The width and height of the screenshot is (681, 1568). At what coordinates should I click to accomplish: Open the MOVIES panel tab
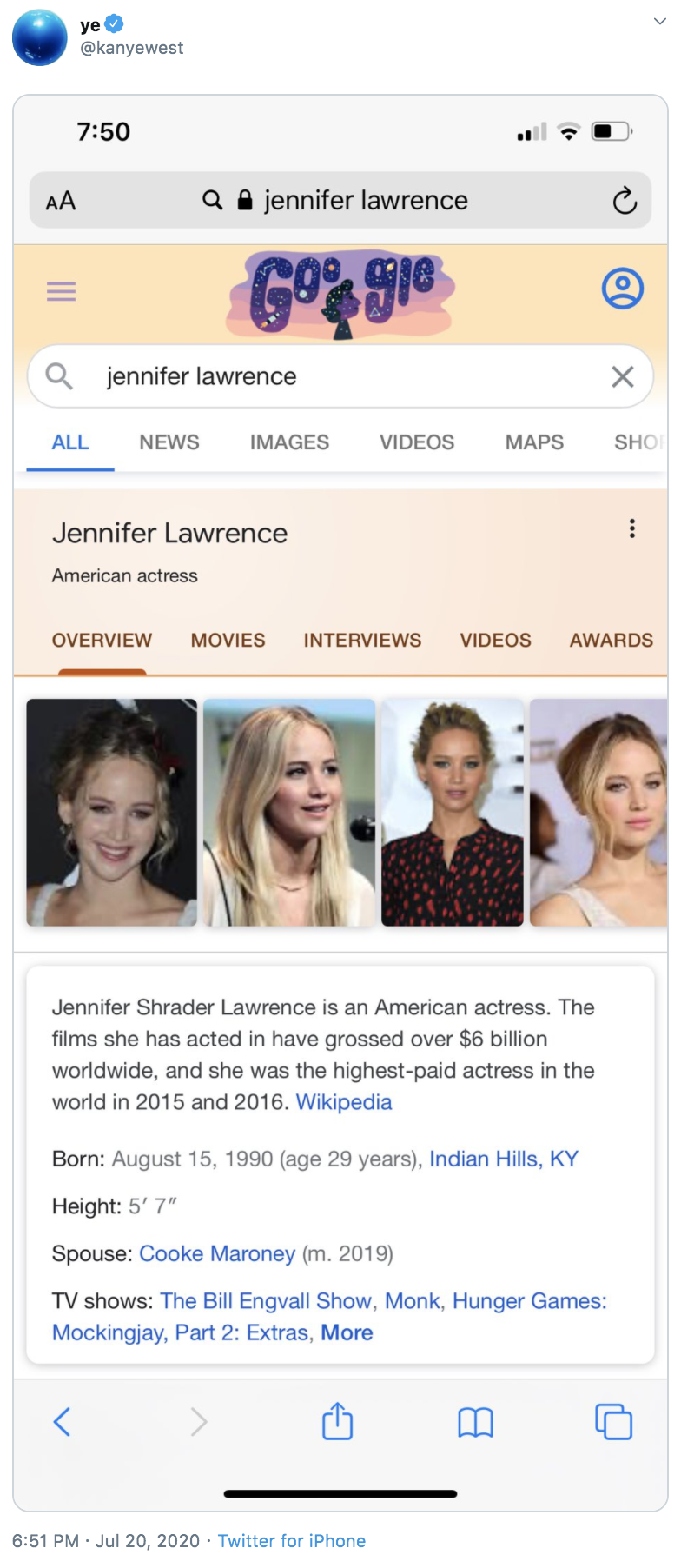[228, 641]
